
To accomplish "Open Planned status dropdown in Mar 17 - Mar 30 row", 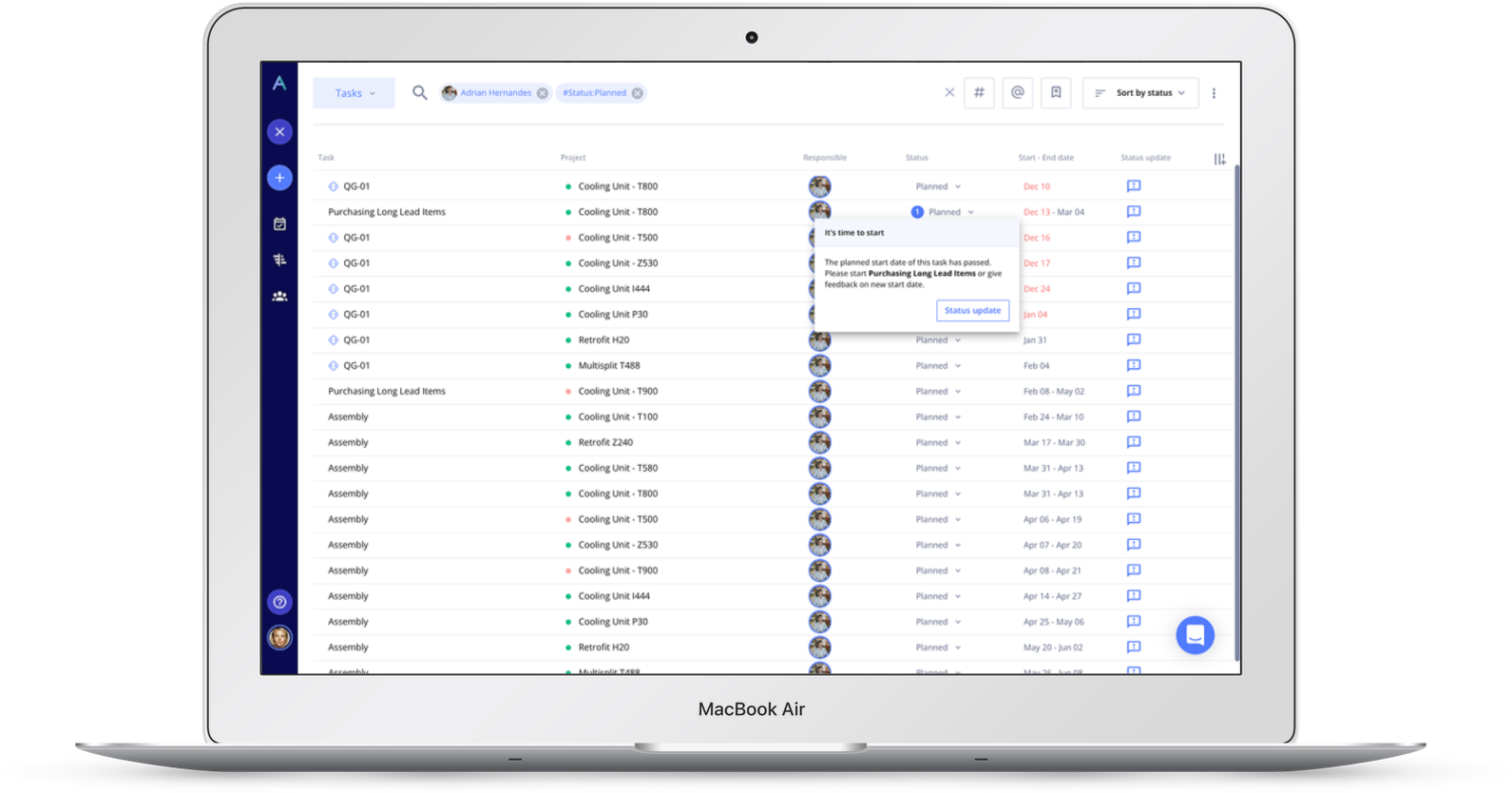I will tap(938, 442).
